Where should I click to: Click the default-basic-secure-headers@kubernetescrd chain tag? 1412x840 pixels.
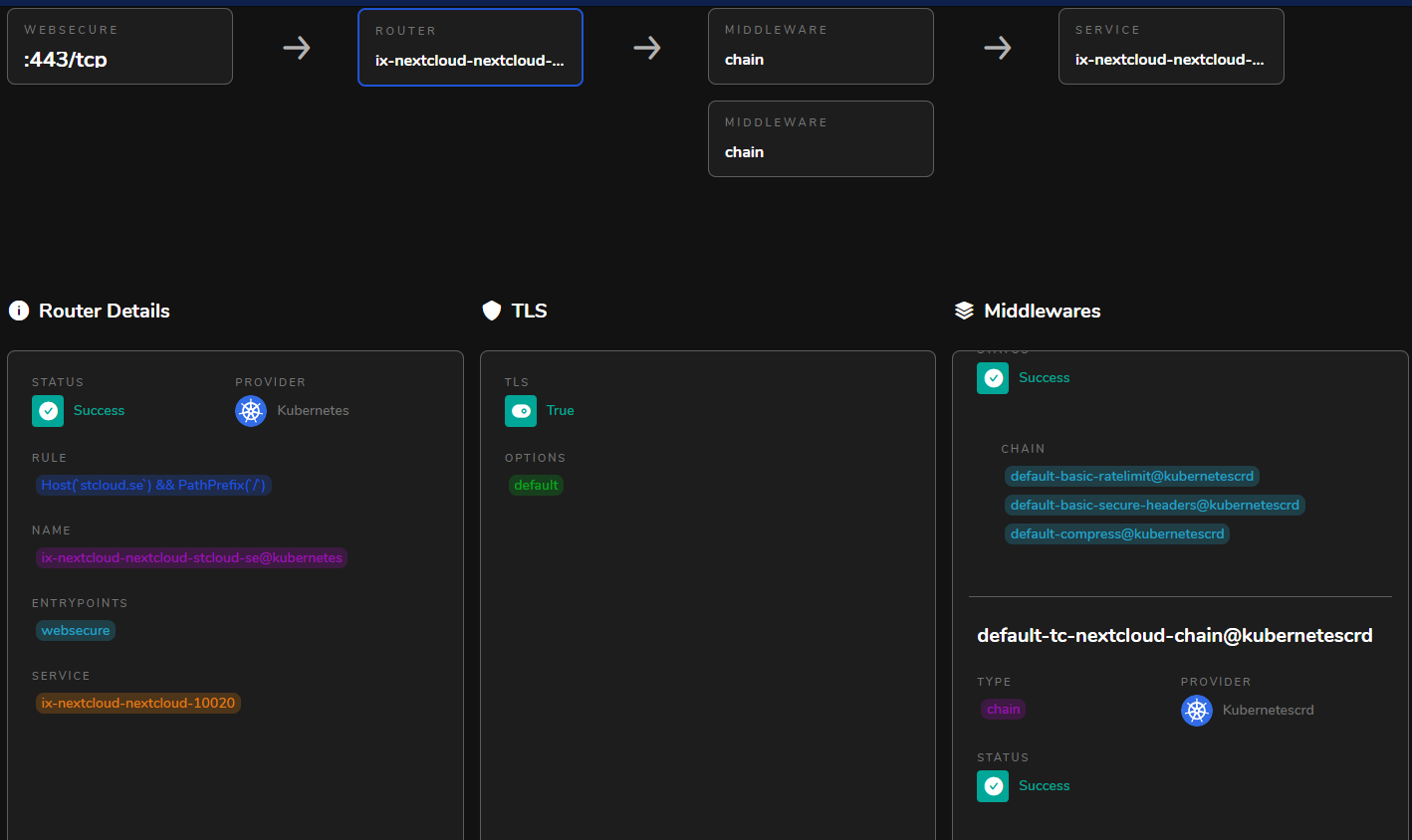pyautogui.click(x=1155, y=506)
